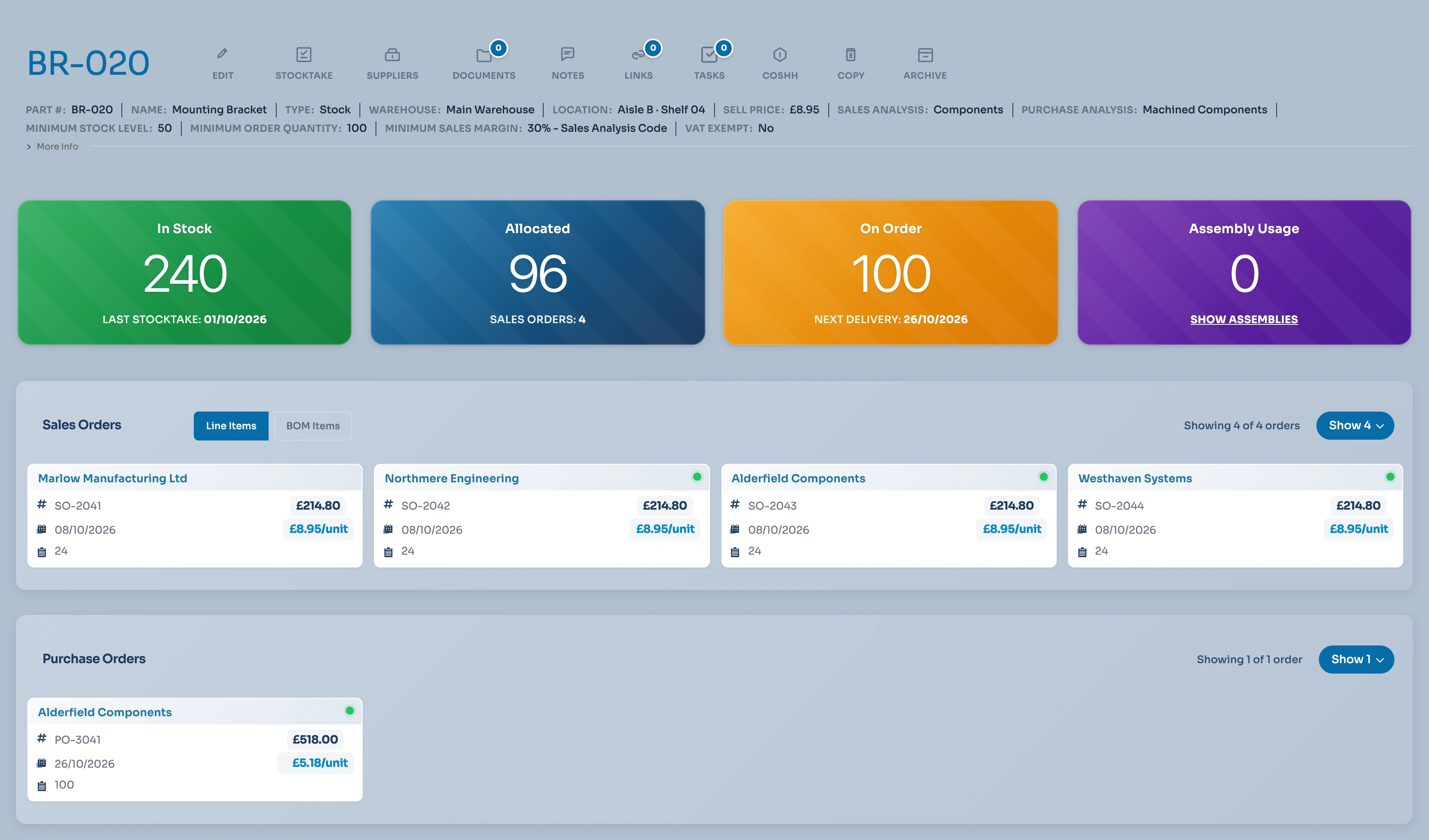The width and height of the screenshot is (1429, 840).
Task: Open the Show 1 order dropdown
Action: click(1356, 659)
